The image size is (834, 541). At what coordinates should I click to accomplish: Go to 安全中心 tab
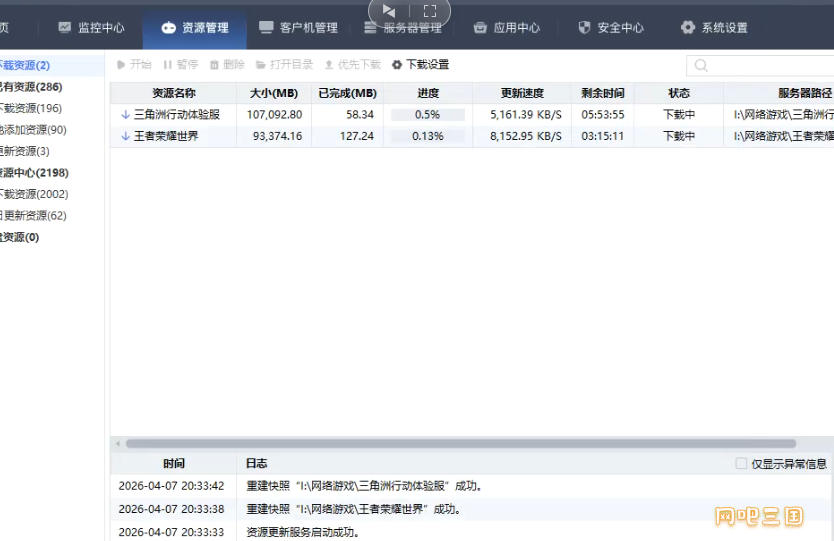(x=611, y=28)
